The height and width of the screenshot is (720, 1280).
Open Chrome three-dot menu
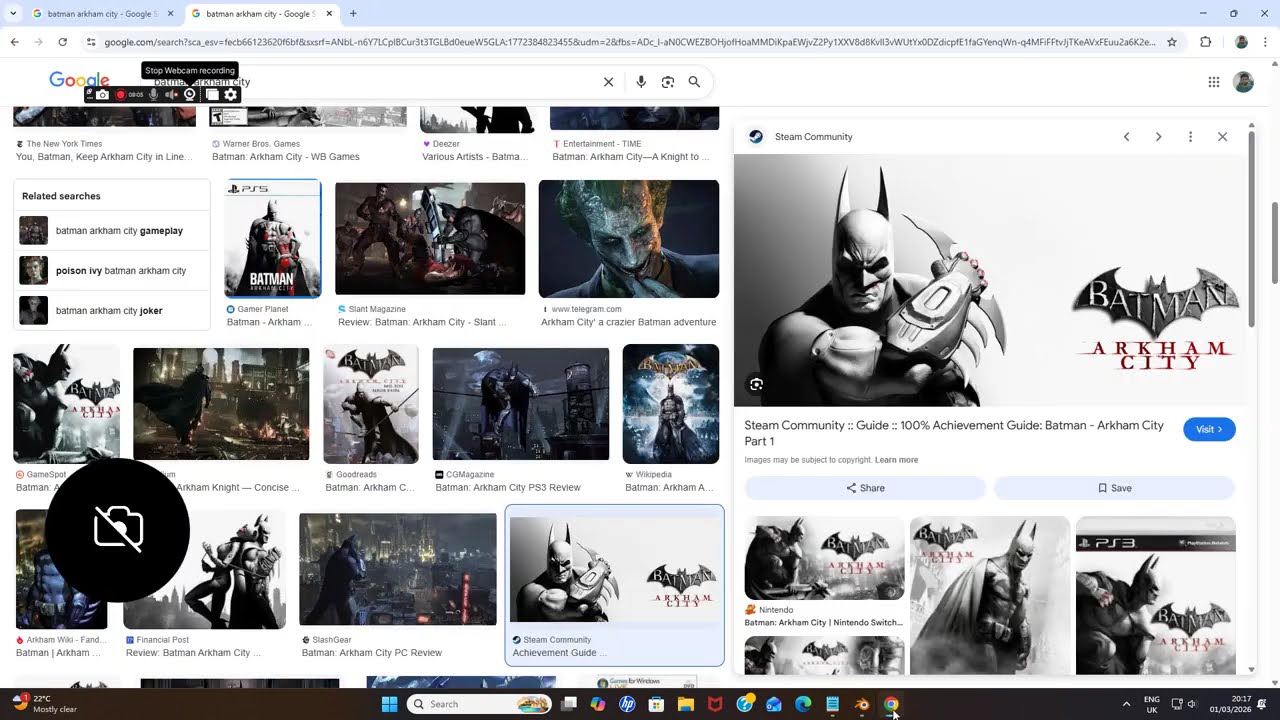[1266, 42]
